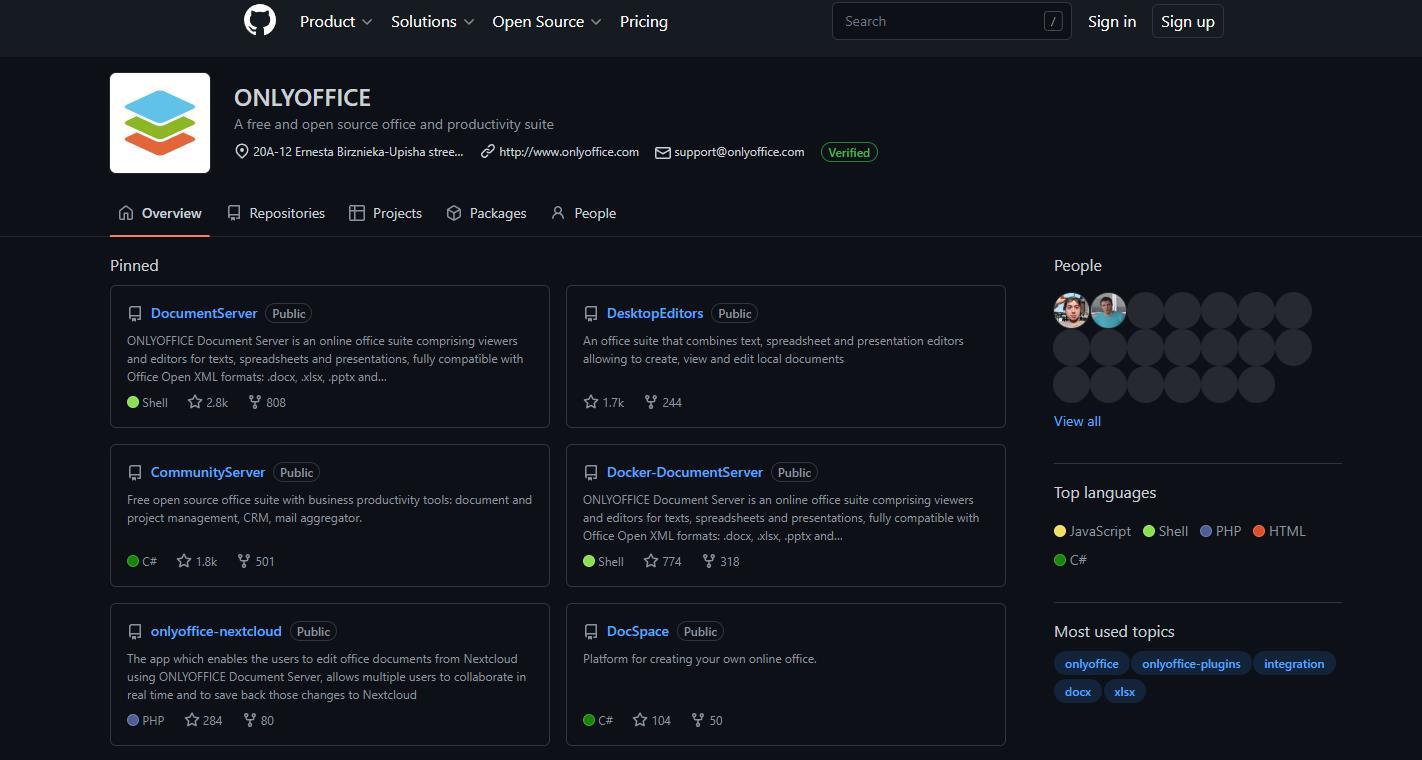The width and height of the screenshot is (1422, 760).
Task: Focus the Search input field
Action: (x=940, y=21)
